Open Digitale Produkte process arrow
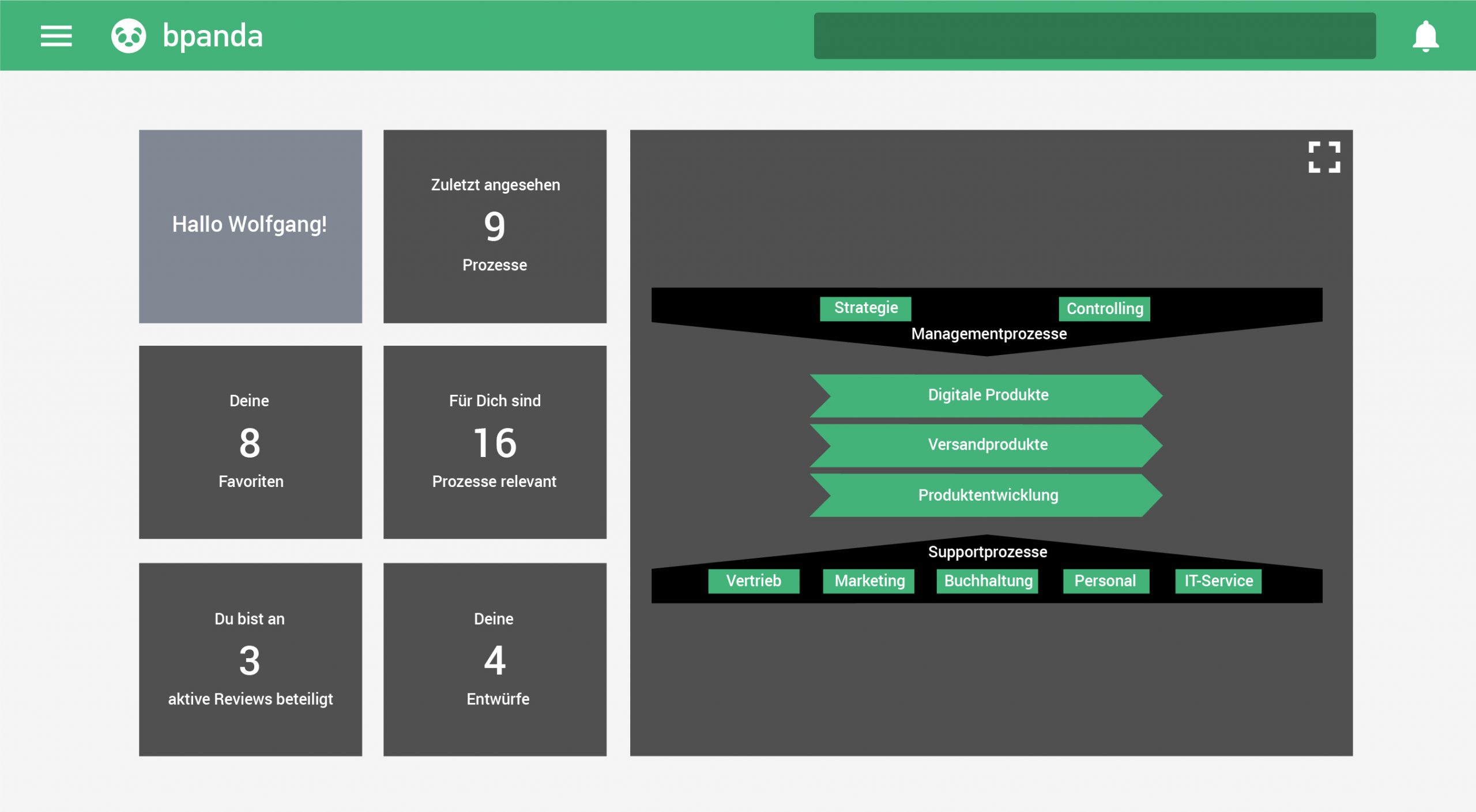The width and height of the screenshot is (1476, 812). pos(986,395)
